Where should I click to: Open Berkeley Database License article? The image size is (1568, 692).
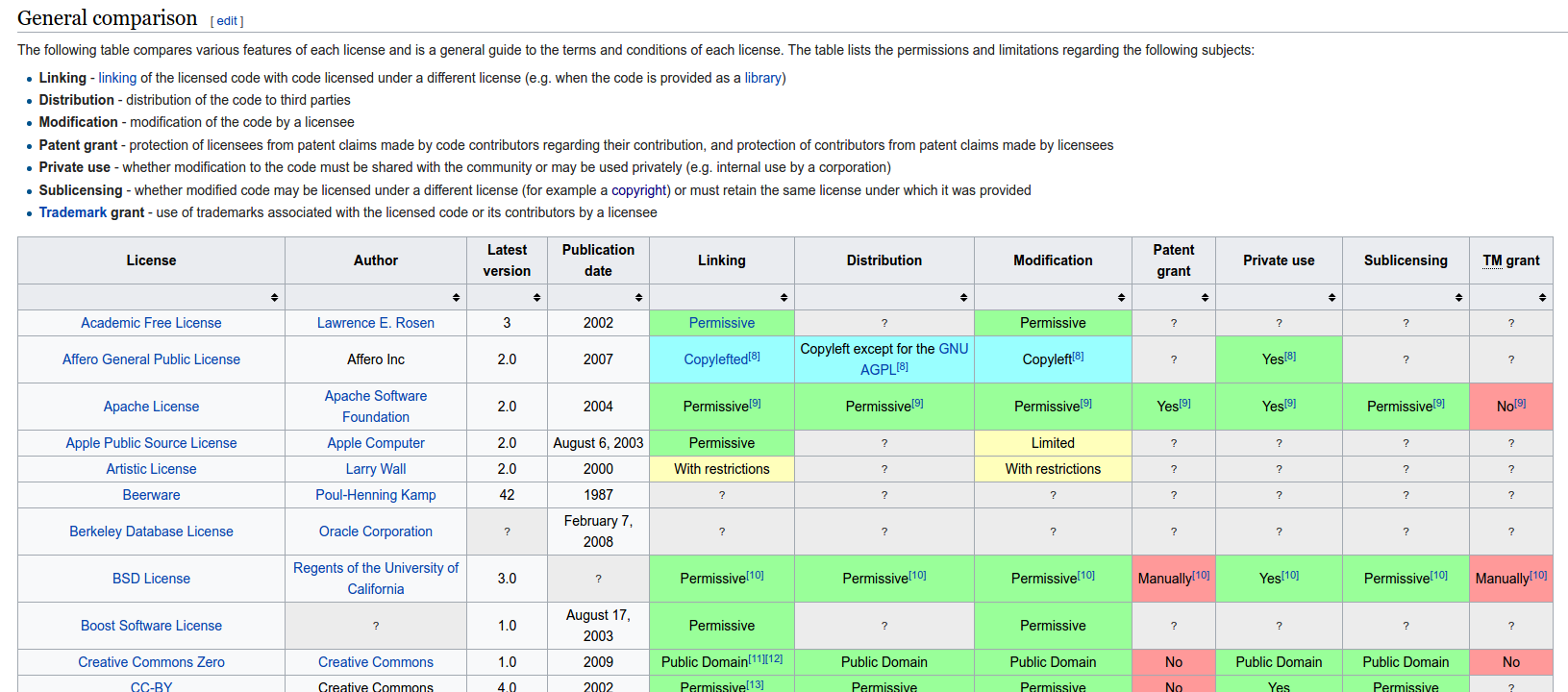[151, 531]
